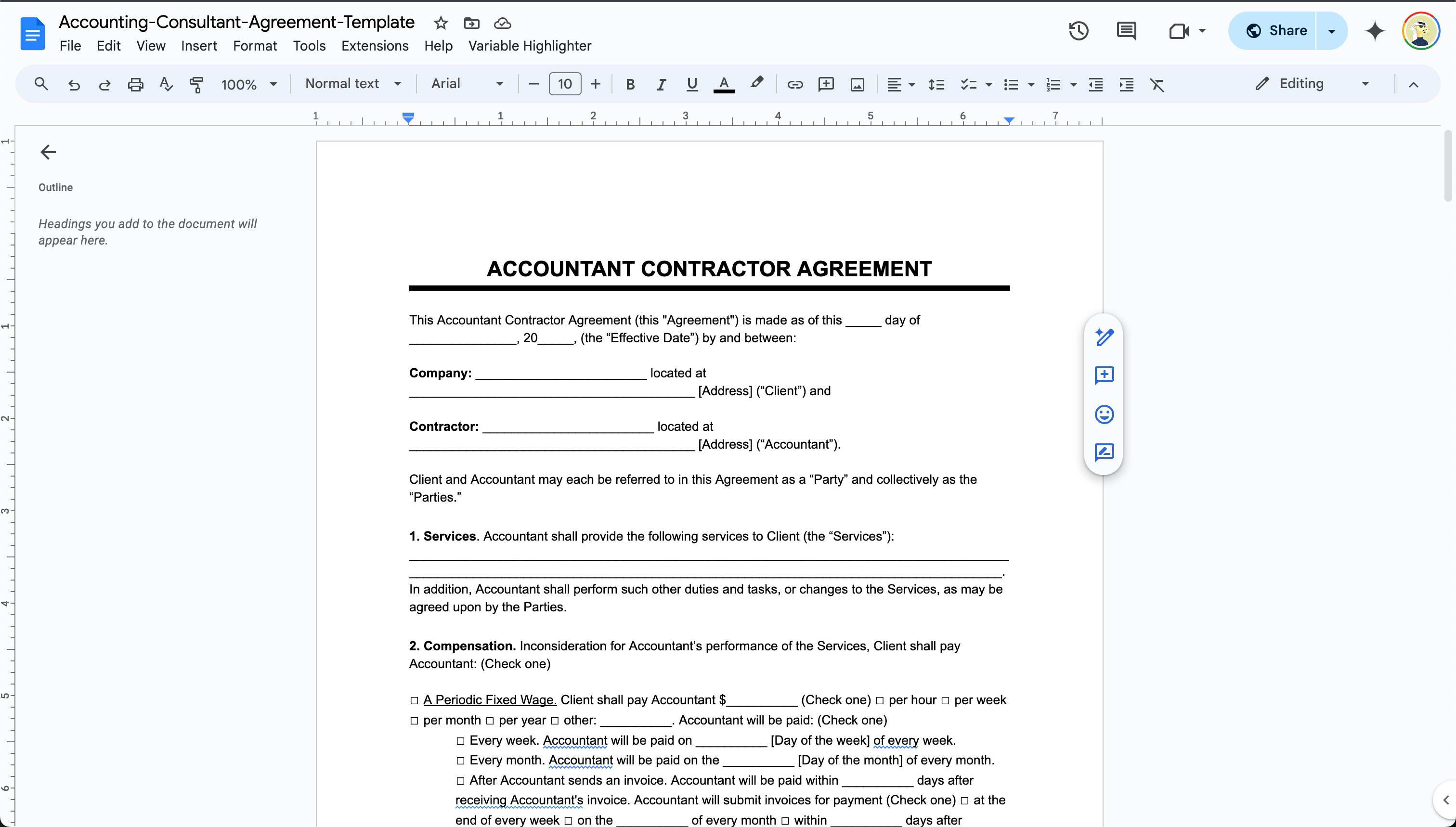1456x827 pixels.
Task: Open line and paragraph spacing
Action: pos(936,84)
